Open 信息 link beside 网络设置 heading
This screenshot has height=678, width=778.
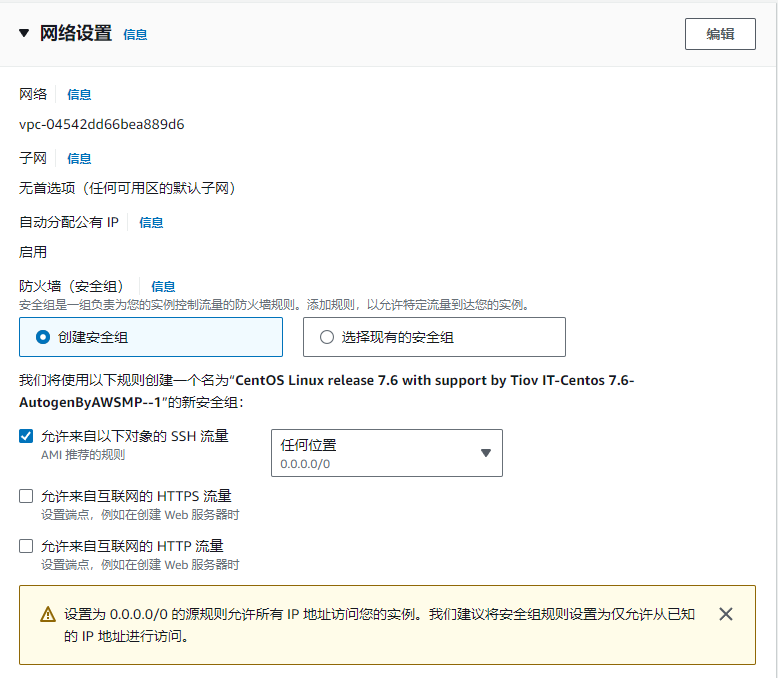click(x=135, y=34)
